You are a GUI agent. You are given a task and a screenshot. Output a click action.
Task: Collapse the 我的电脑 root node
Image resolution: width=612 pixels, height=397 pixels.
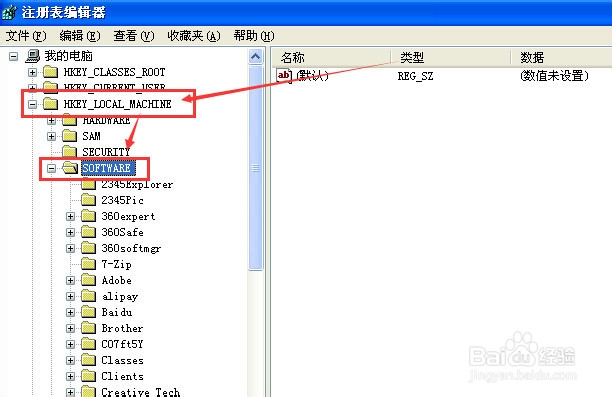[x=14, y=57]
